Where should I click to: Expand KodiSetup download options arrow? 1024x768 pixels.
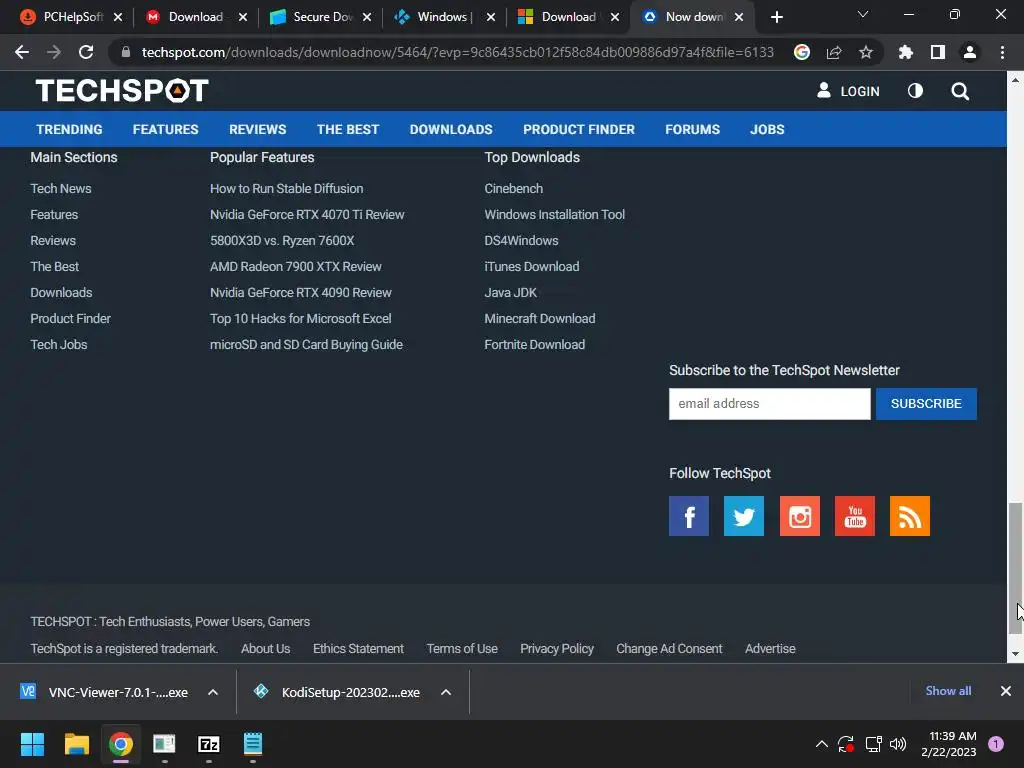click(x=446, y=692)
